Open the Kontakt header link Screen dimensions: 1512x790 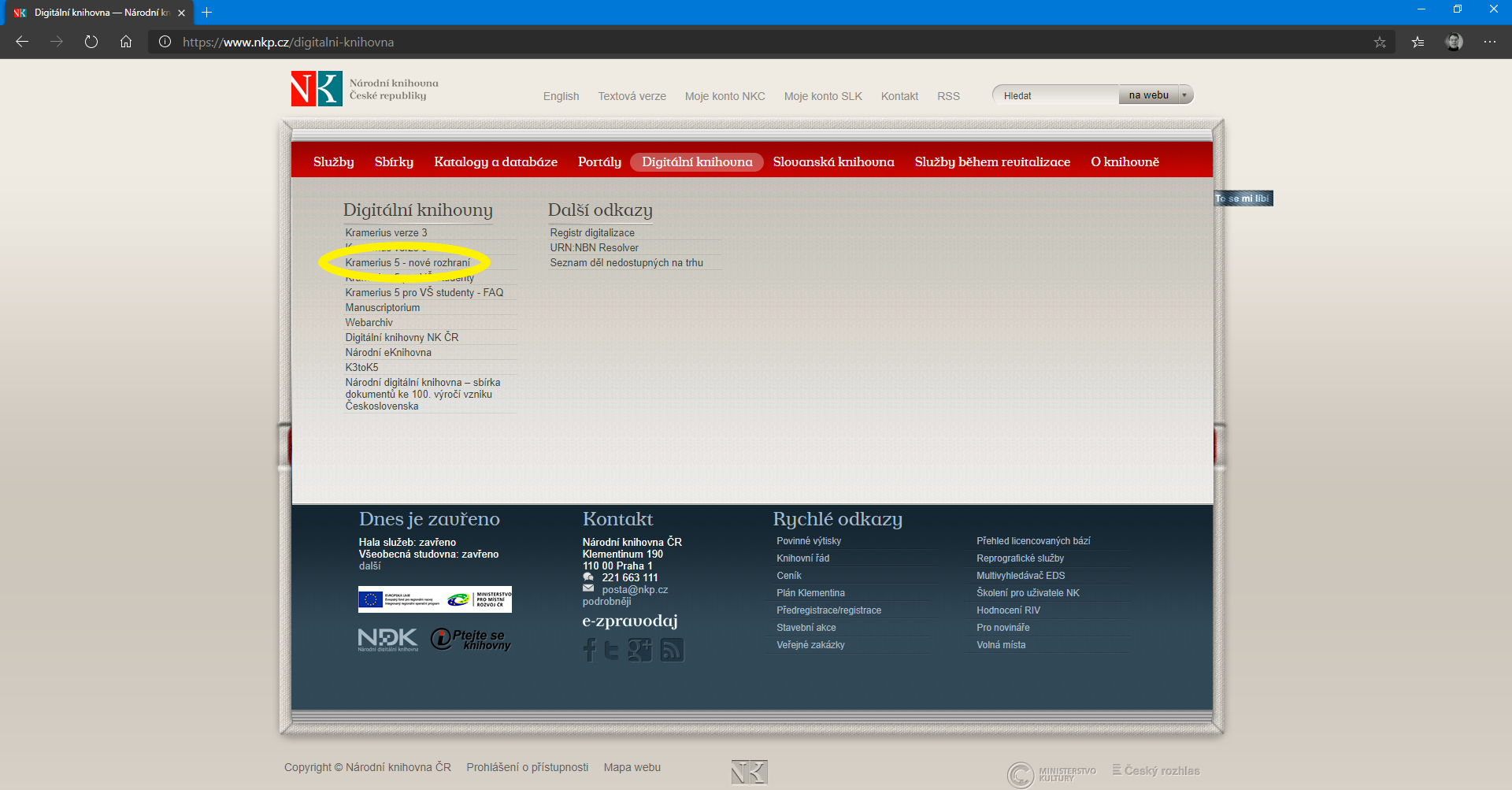[899, 96]
